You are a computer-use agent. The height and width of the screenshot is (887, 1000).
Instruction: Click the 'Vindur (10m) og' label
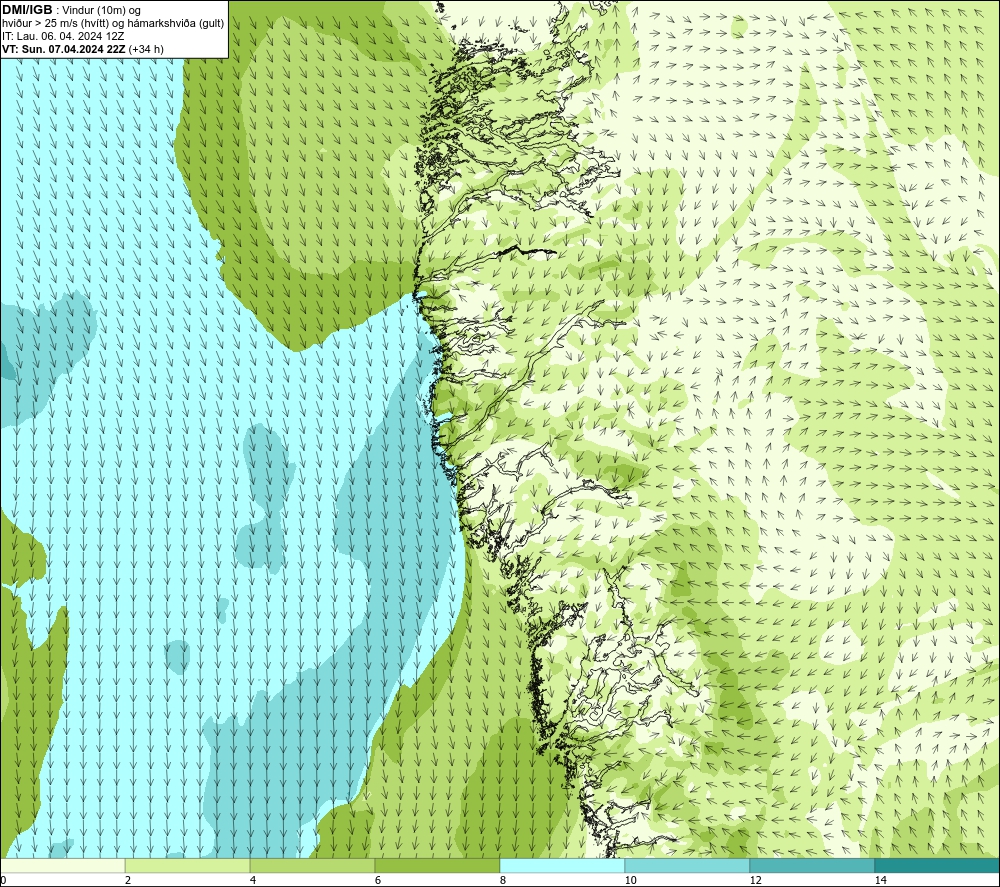(101, 11)
